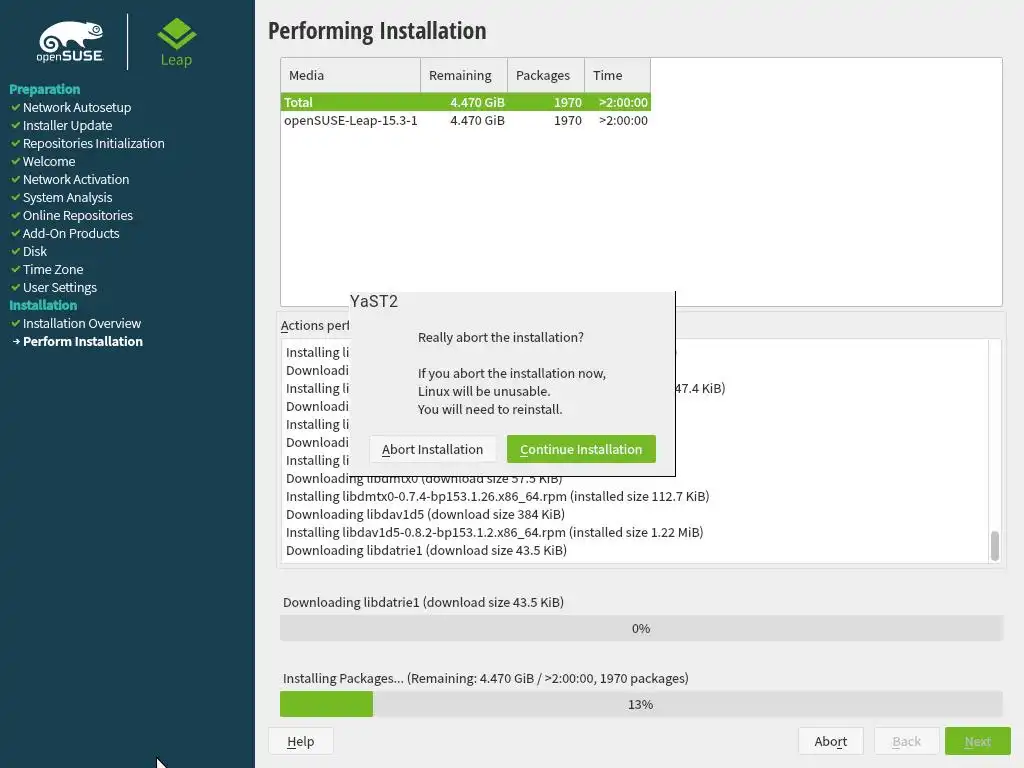Sort by the Packages column header
This screenshot has width=1024, height=768.
546,75
